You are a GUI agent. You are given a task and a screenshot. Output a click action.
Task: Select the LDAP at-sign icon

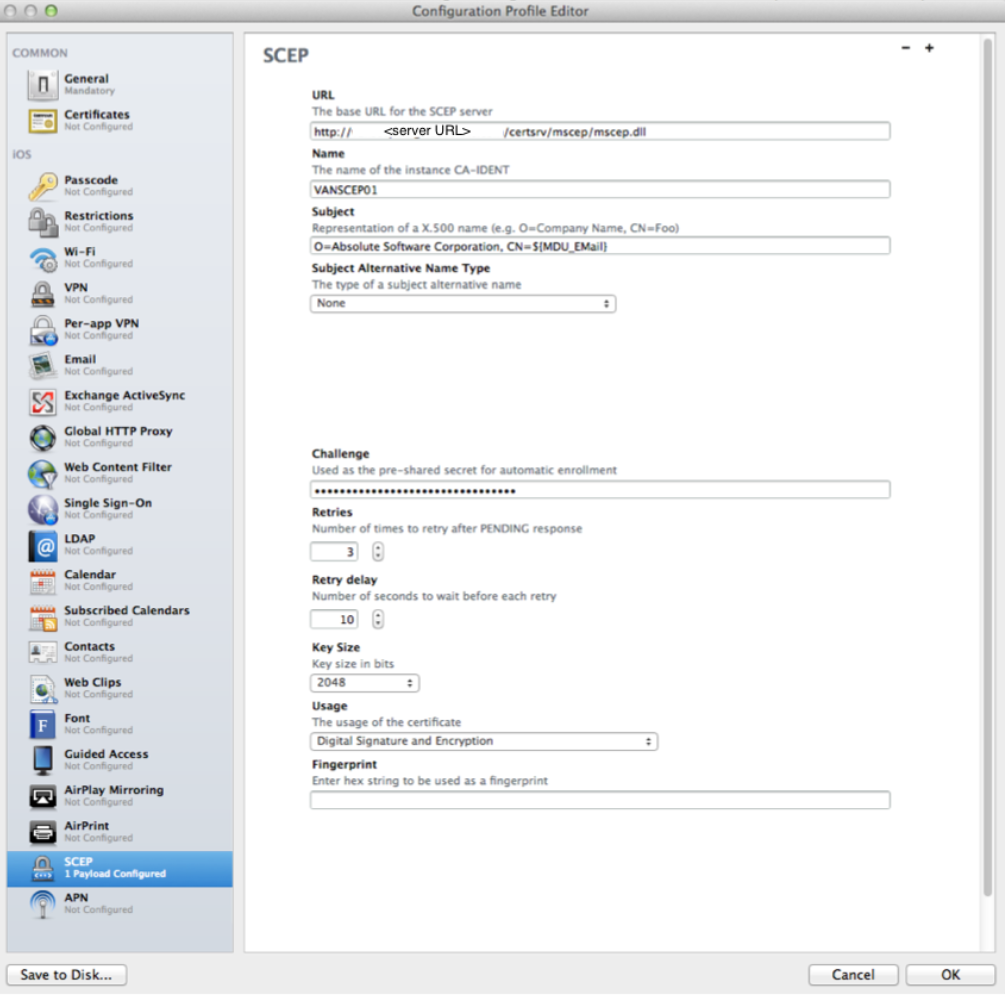tap(42, 545)
